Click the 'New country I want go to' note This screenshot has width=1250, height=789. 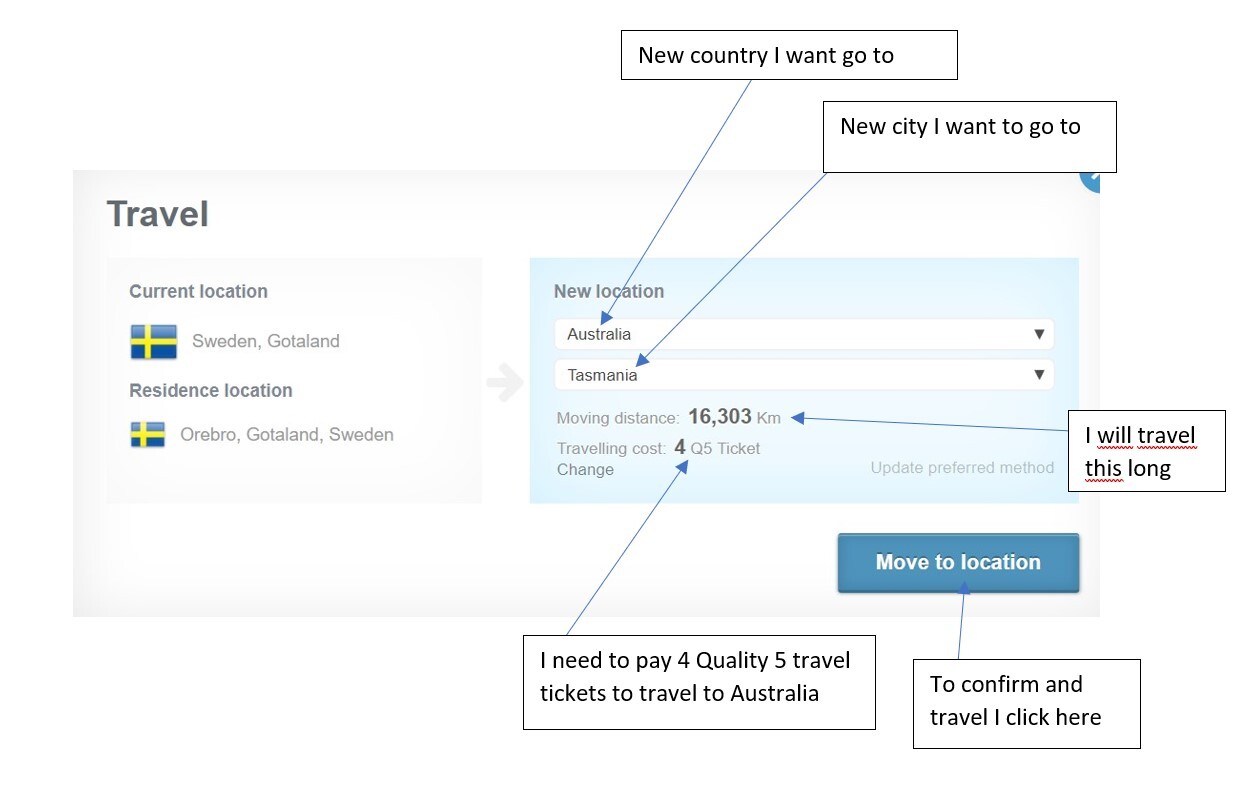789,55
